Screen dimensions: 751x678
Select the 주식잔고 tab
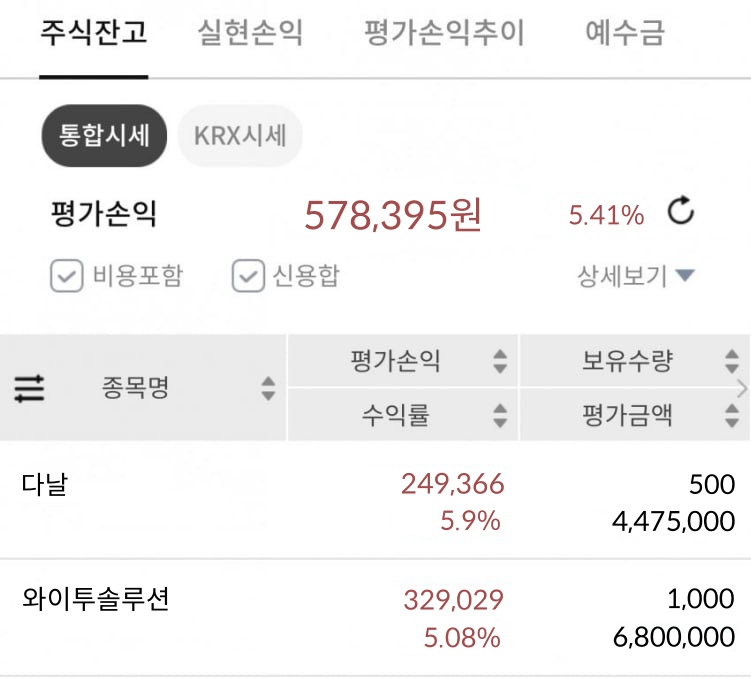[x=94, y=33]
